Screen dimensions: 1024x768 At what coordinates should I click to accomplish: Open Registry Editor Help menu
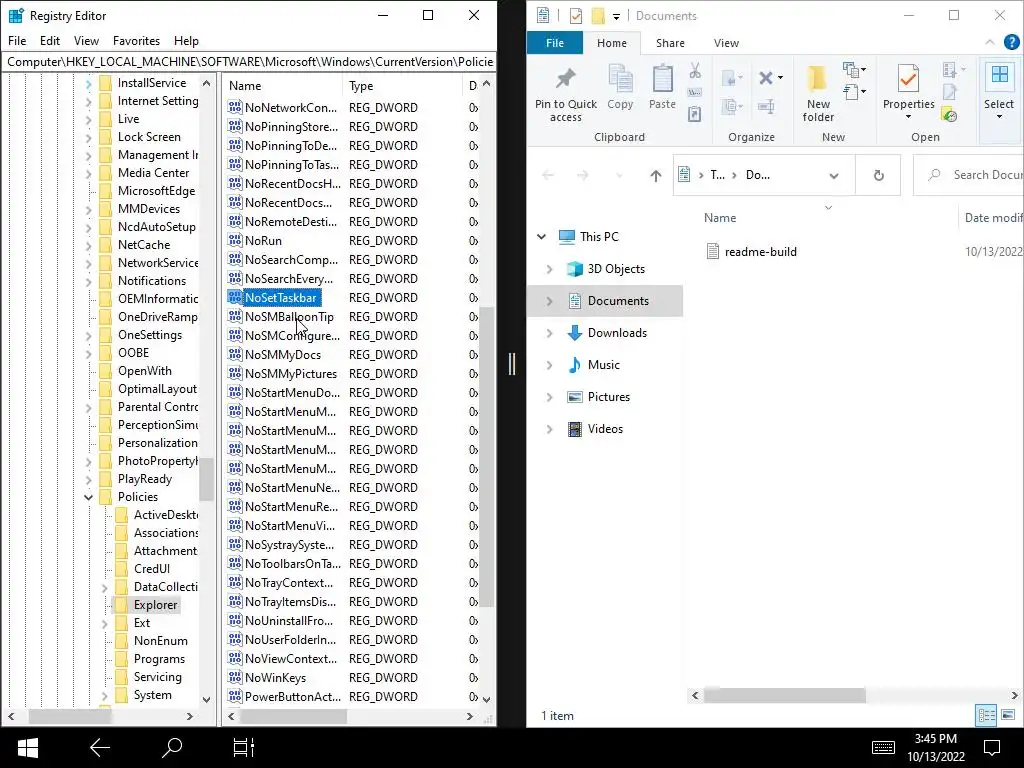(x=186, y=40)
